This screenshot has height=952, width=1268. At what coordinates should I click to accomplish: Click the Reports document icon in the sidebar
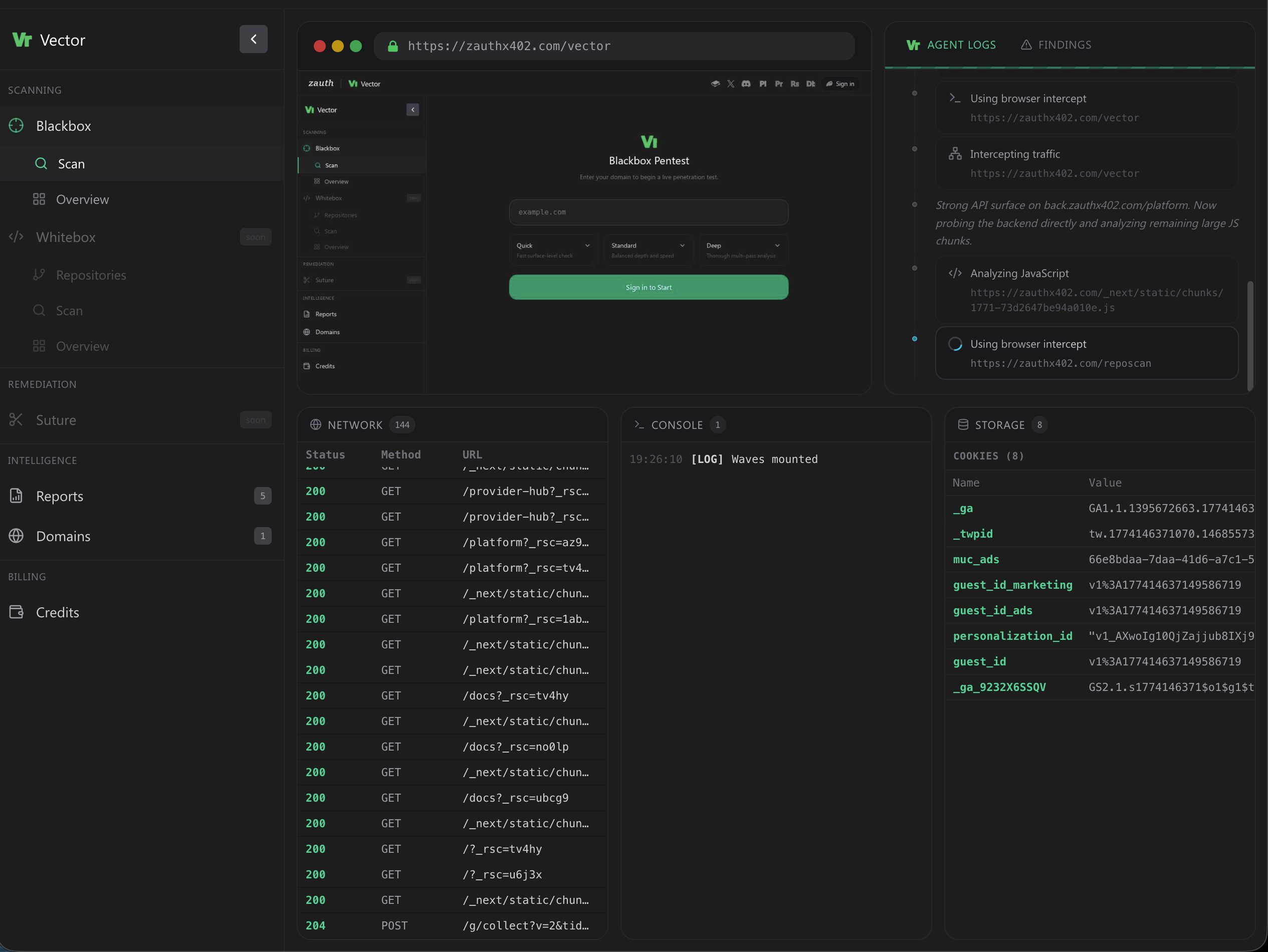pos(16,496)
